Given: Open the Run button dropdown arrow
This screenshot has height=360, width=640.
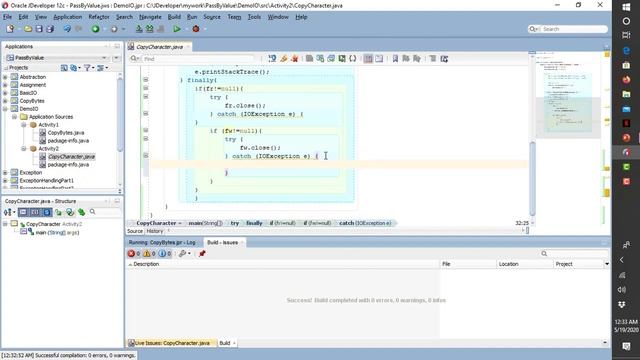Looking at the screenshot, I should [186, 29].
